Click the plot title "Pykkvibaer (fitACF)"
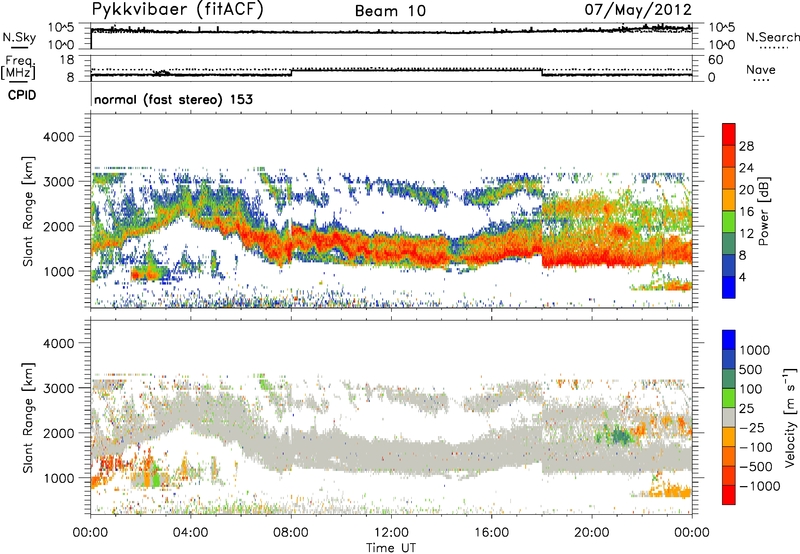Viewport: 800px width, 554px height. (x=177, y=10)
